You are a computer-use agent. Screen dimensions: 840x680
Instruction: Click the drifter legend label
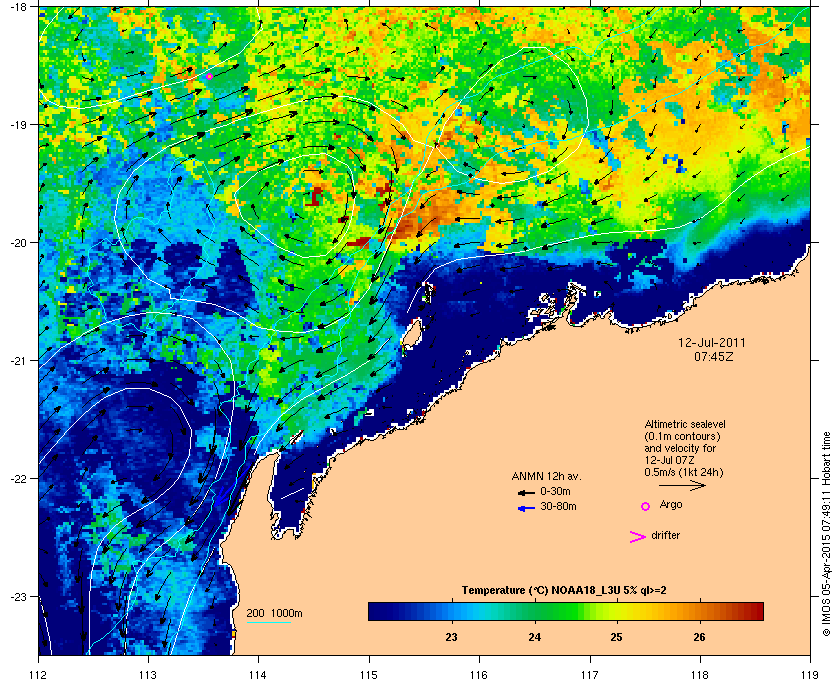point(665,535)
